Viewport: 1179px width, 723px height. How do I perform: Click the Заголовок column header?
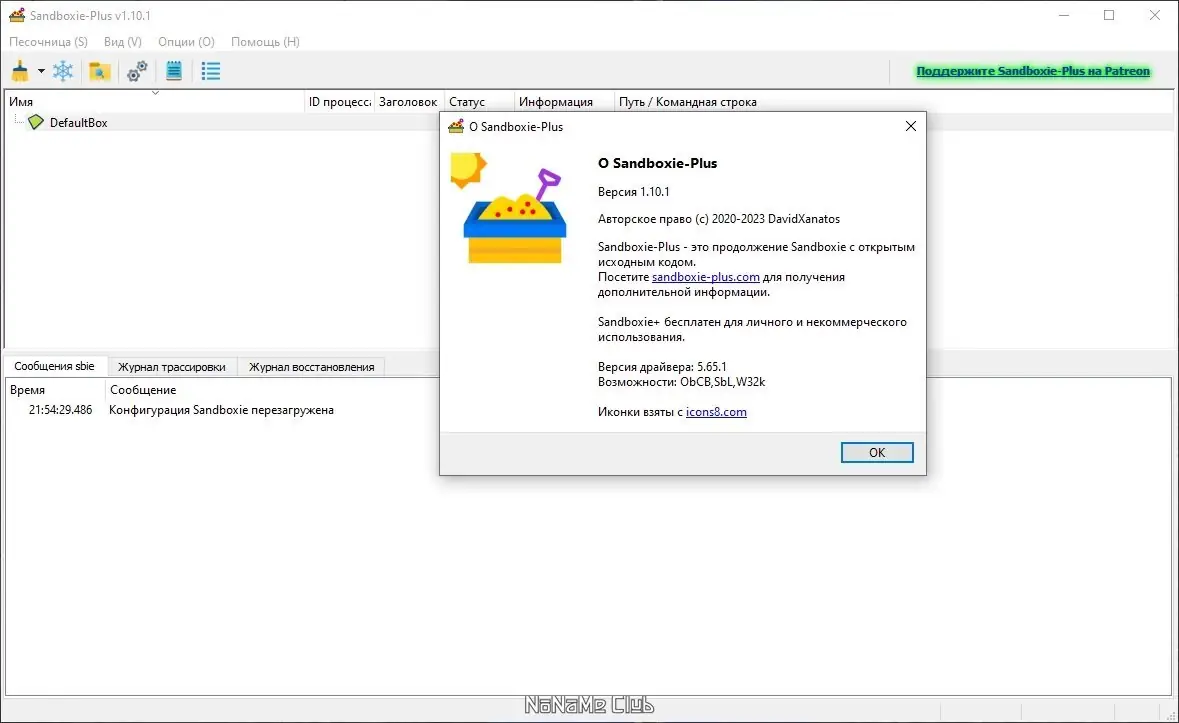408,101
